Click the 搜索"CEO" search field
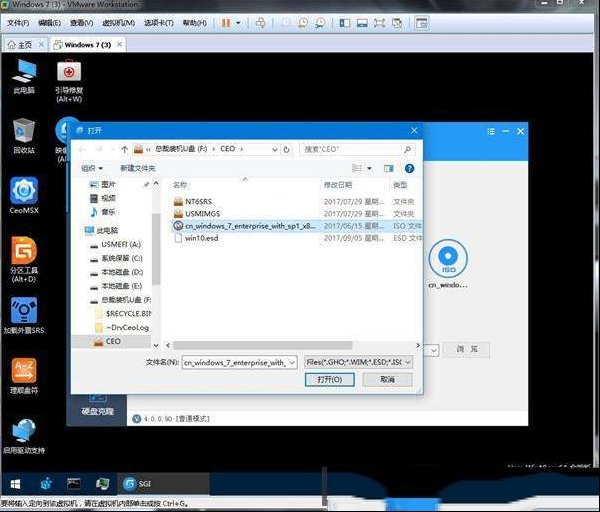Screen dimensions: 600x512 pyautogui.click(x=357, y=149)
